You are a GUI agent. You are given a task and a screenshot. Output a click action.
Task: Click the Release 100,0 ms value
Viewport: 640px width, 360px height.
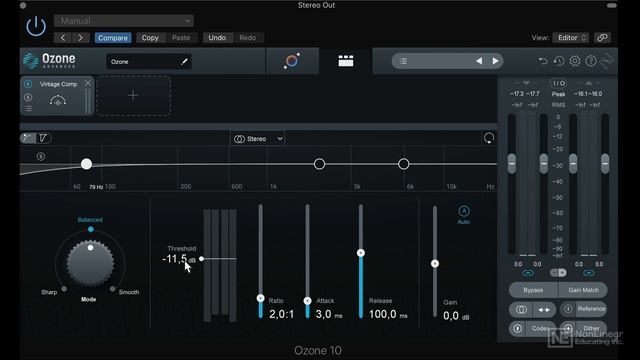coord(388,314)
